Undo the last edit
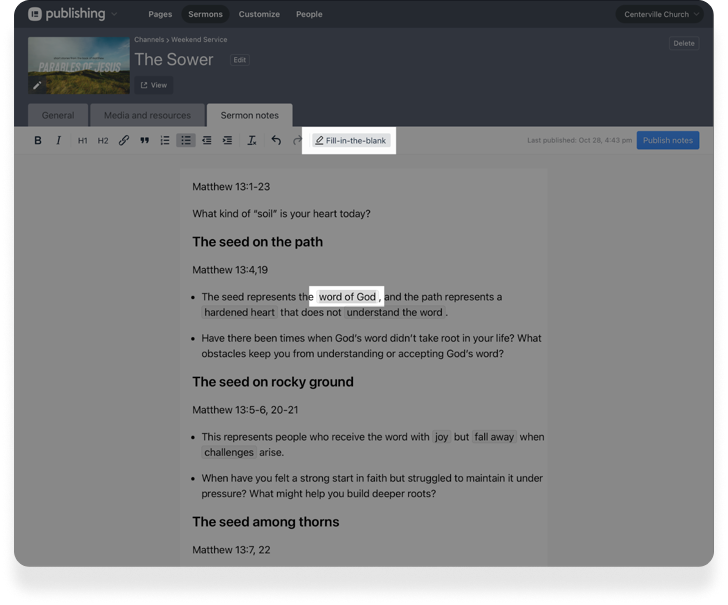This screenshot has width=728, height=605. [276, 140]
